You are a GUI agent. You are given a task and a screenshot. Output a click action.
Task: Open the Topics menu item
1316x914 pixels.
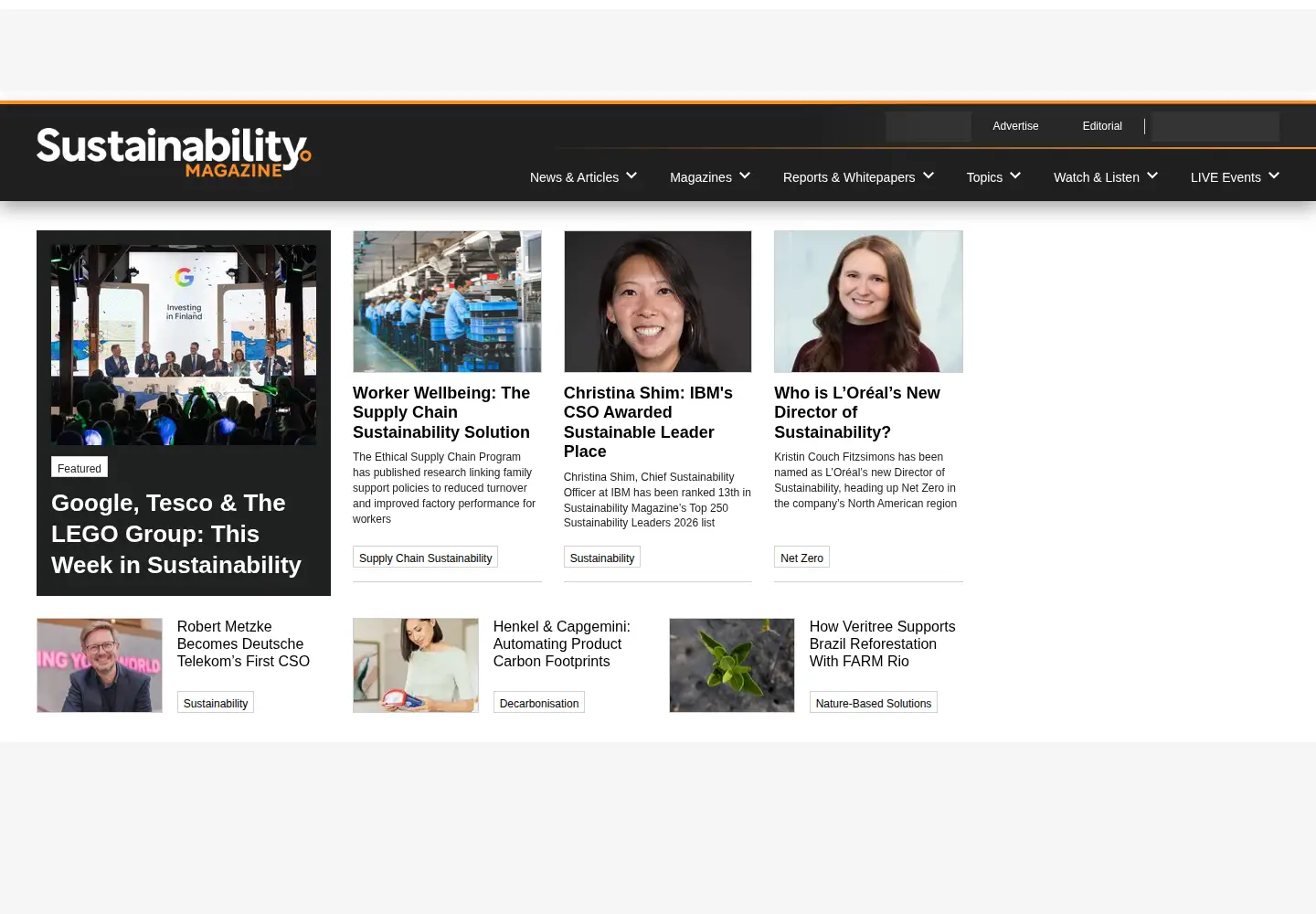pos(984,177)
